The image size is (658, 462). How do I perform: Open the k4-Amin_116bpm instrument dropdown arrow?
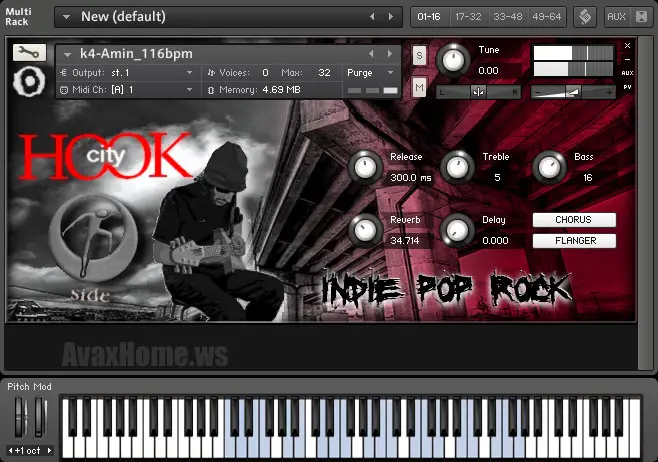67,54
